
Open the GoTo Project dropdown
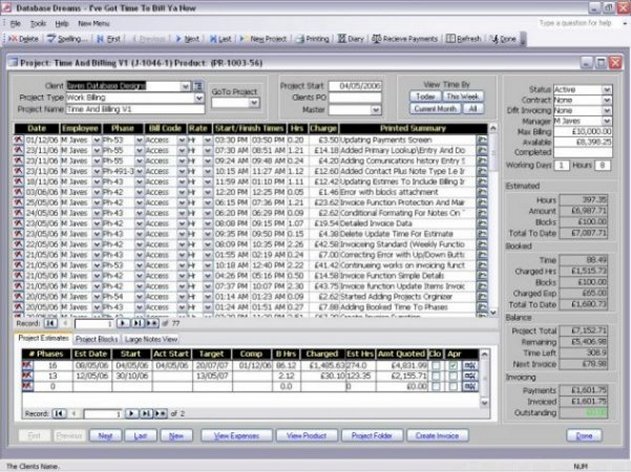(254, 103)
